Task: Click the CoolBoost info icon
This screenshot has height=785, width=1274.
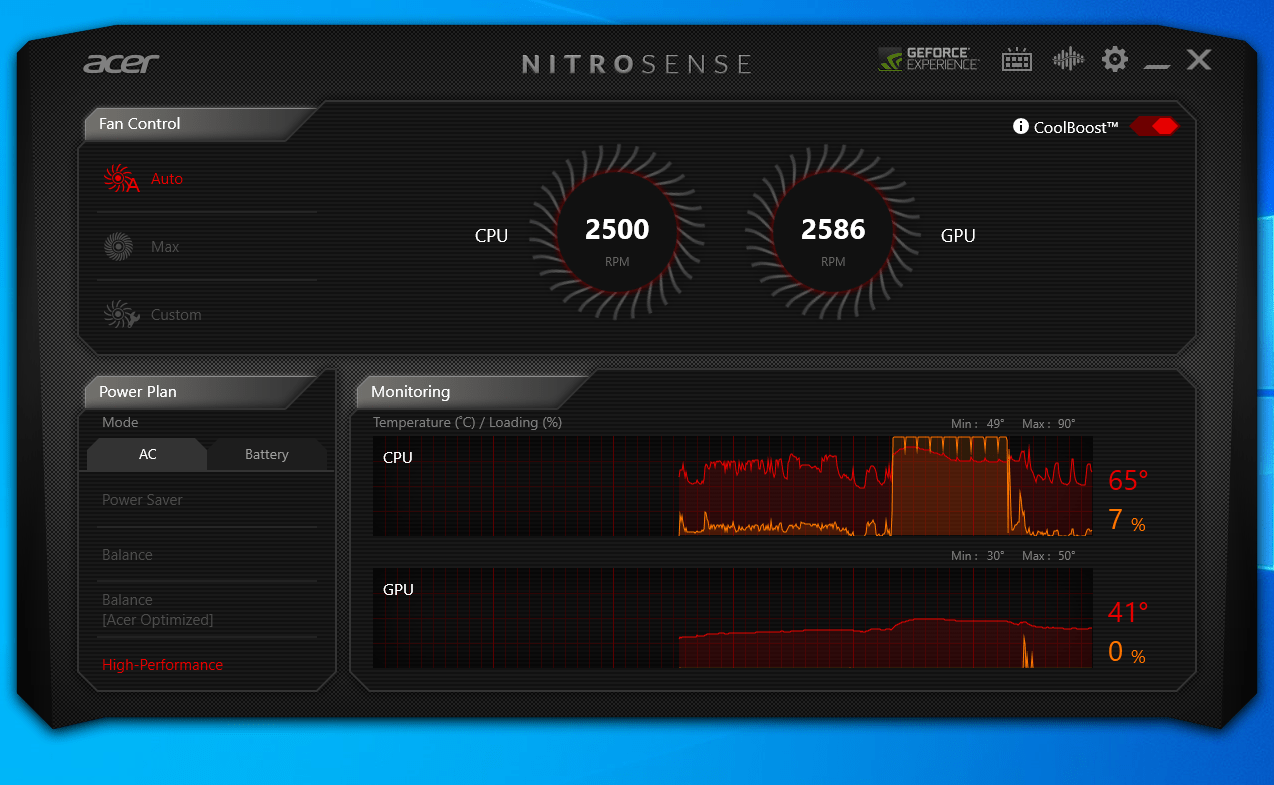Action: (1021, 127)
